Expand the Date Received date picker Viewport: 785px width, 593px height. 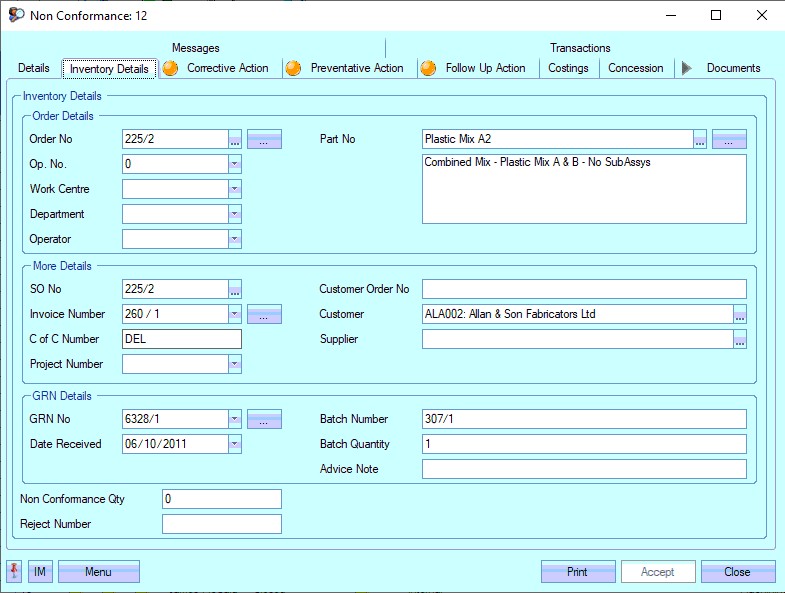click(x=234, y=444)
